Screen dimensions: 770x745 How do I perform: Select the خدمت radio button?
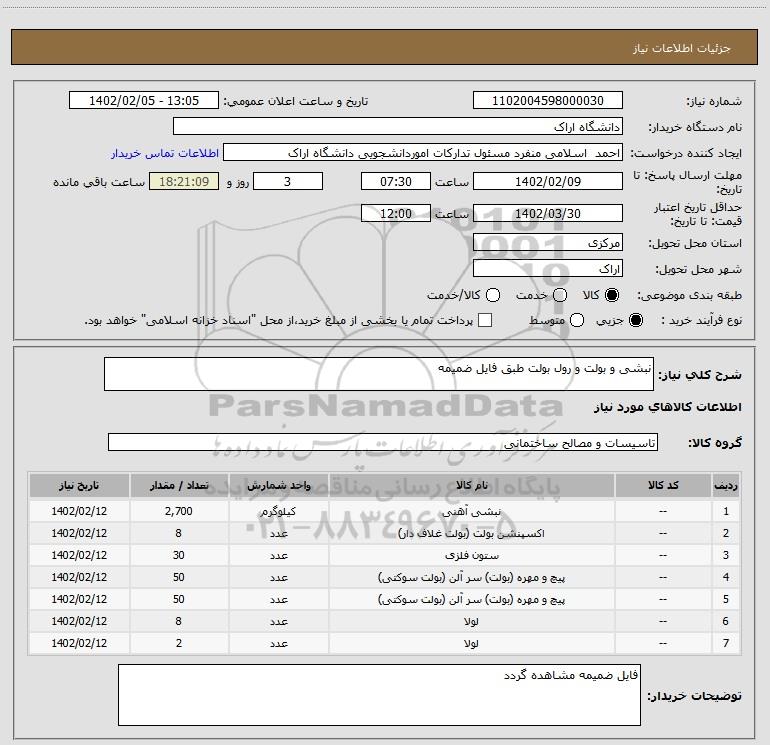(560, 295)
